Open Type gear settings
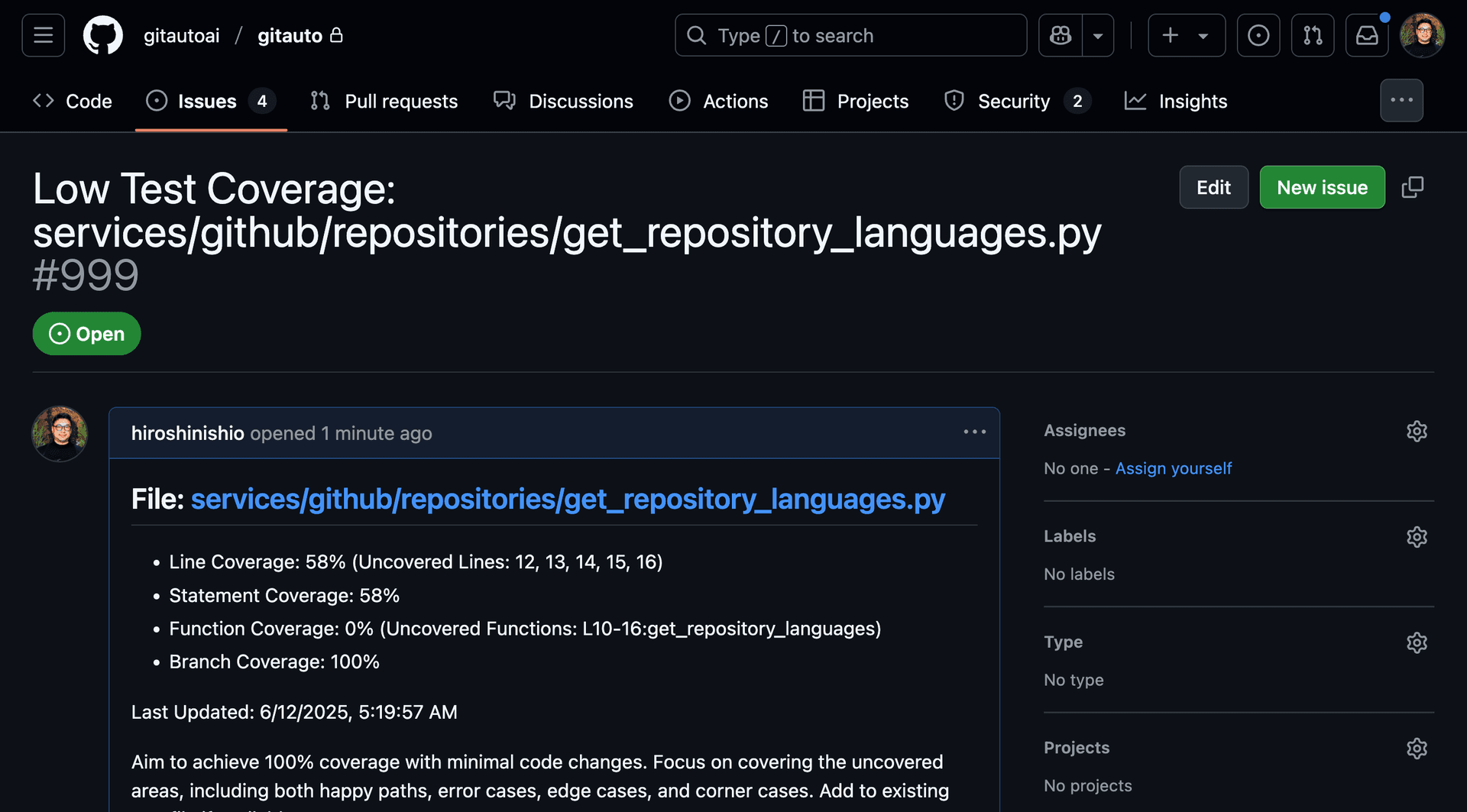Screen dimensions: 1467x812 (x=1417, y=642)
